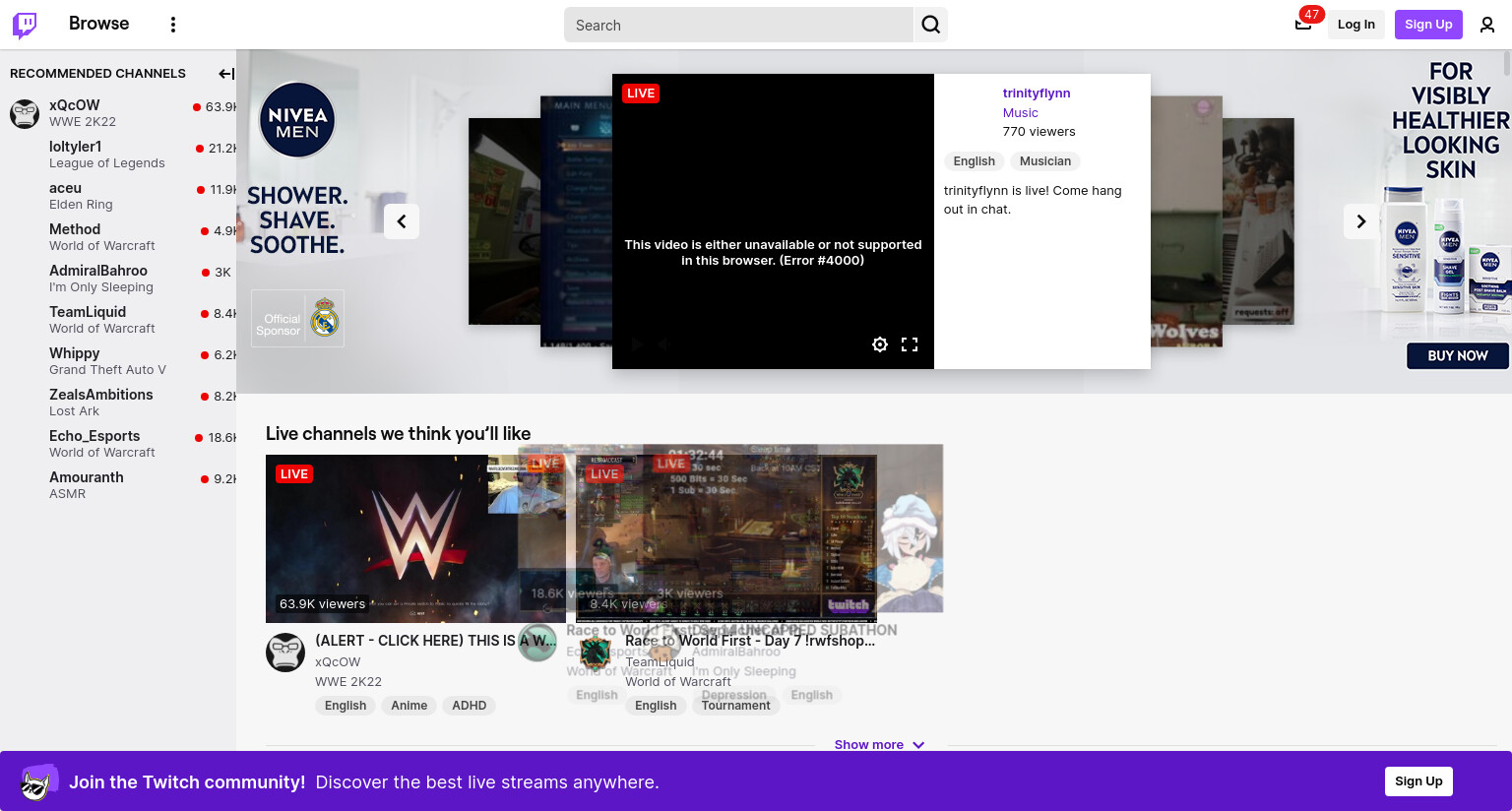Screen dimensions: 1512x811
Task: Select the ADHD tag
Action: point(470,706)
